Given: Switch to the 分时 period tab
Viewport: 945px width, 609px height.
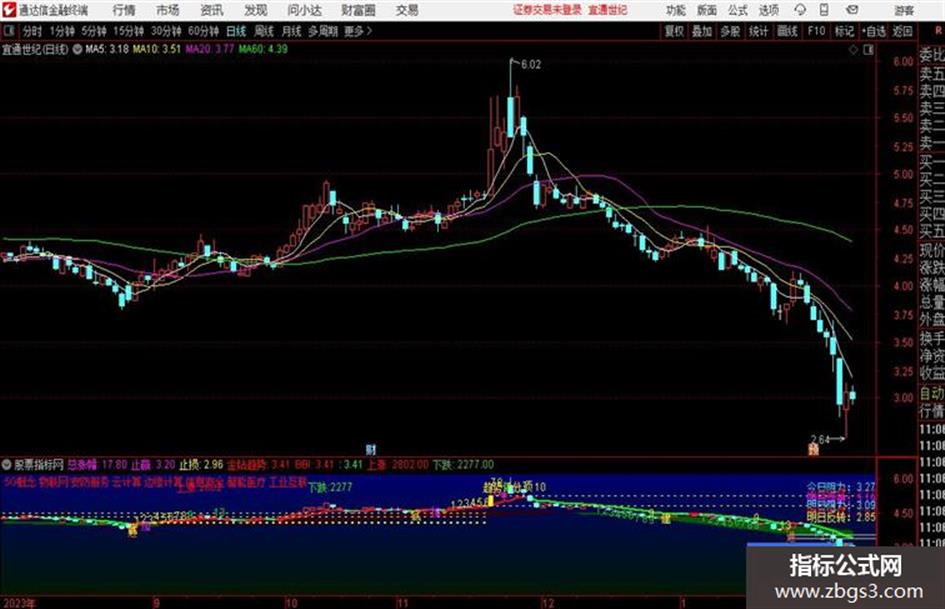Looking at the screenshot, I should [33, 31].
